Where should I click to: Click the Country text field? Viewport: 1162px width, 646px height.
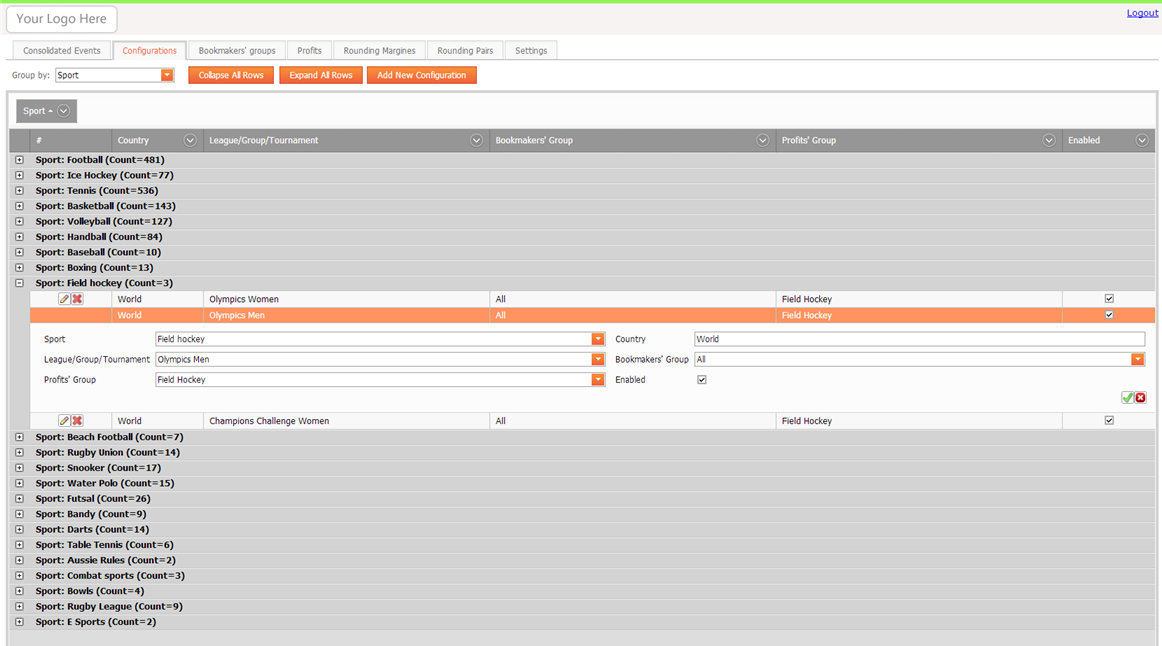tap(918, 339)
